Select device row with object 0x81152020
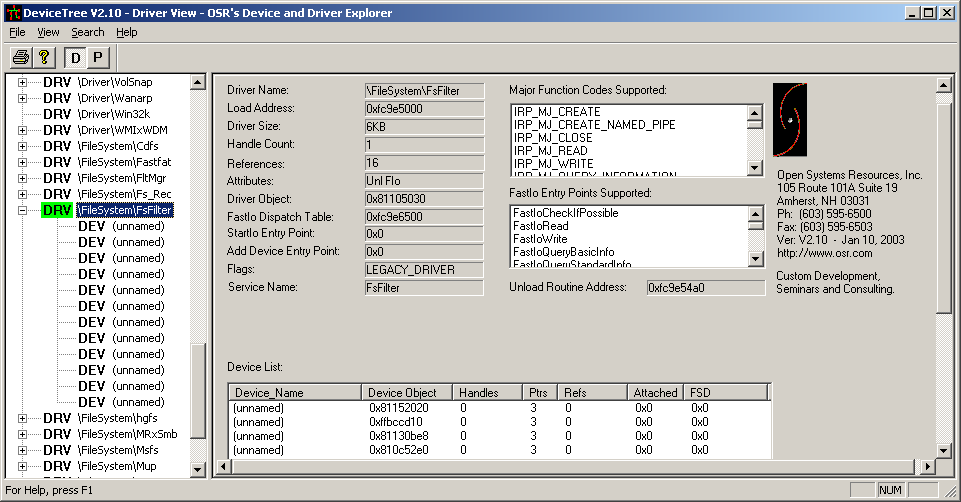Viewport: 961px width, 502px height. [499, 408]
